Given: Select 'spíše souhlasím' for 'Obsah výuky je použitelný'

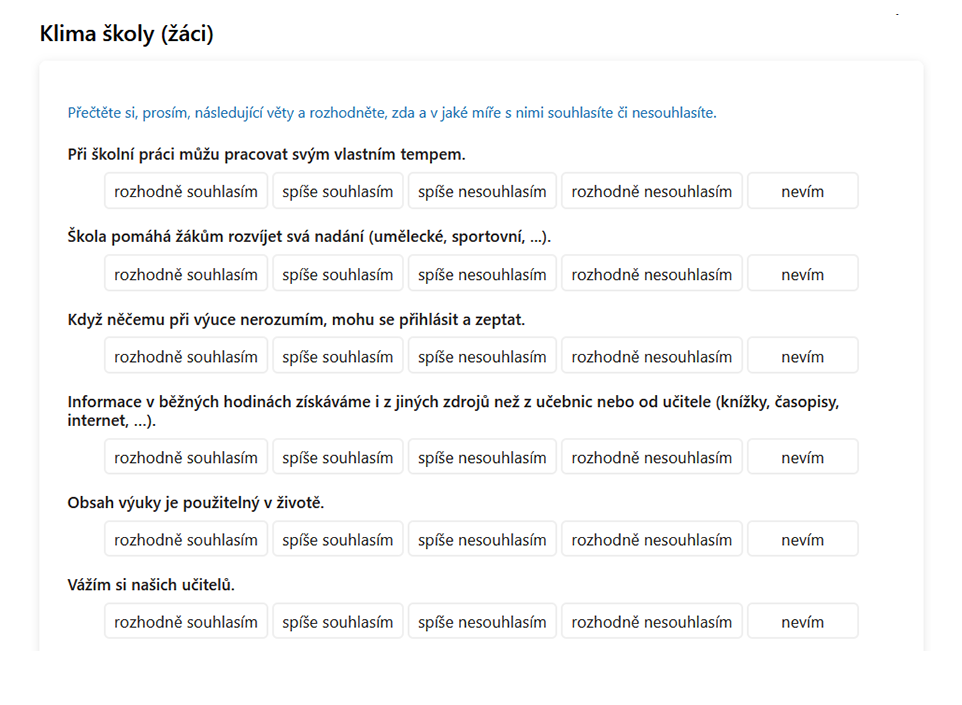Looking at the screenshot, I should click(338, 539).
